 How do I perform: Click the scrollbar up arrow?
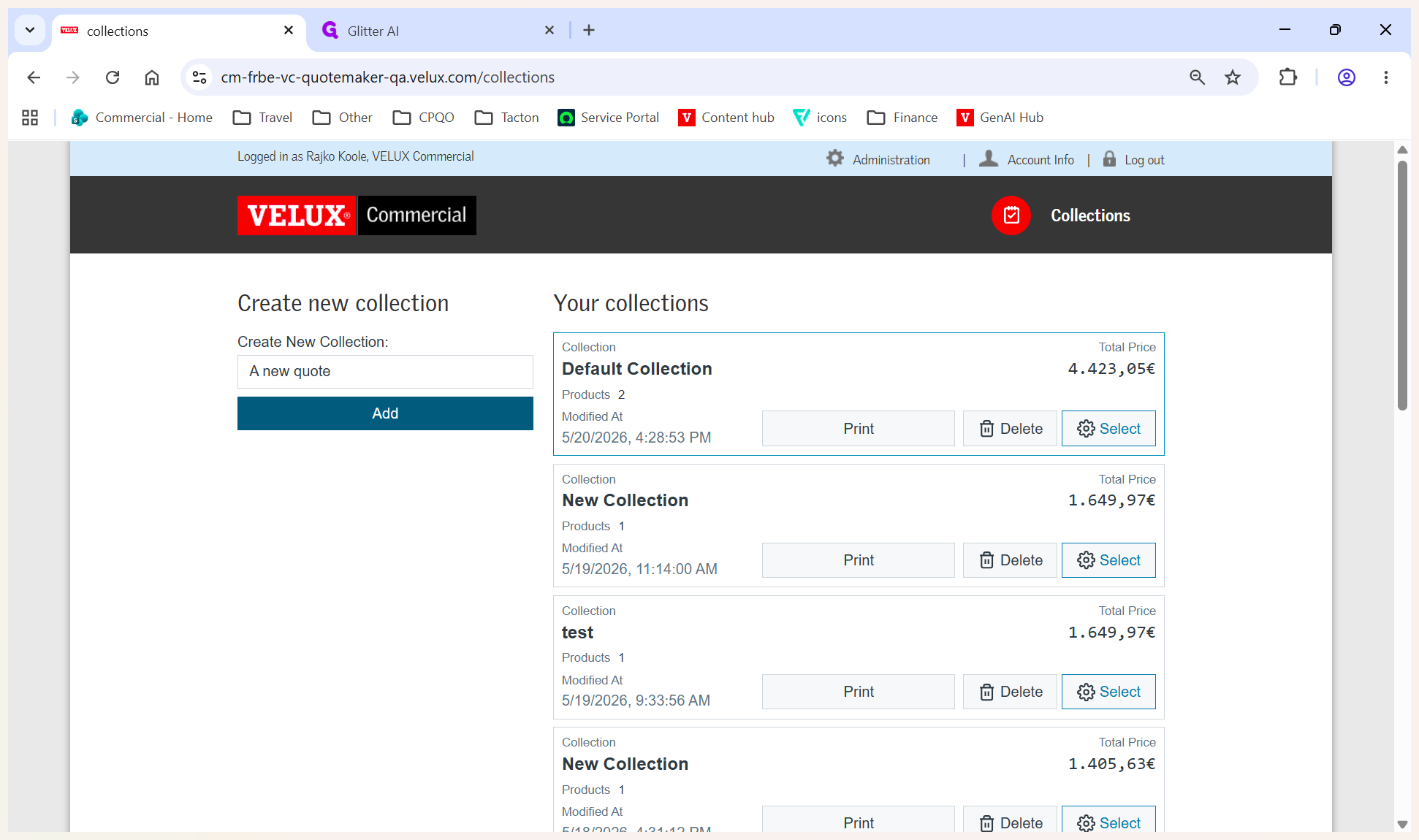[1402, 150]
